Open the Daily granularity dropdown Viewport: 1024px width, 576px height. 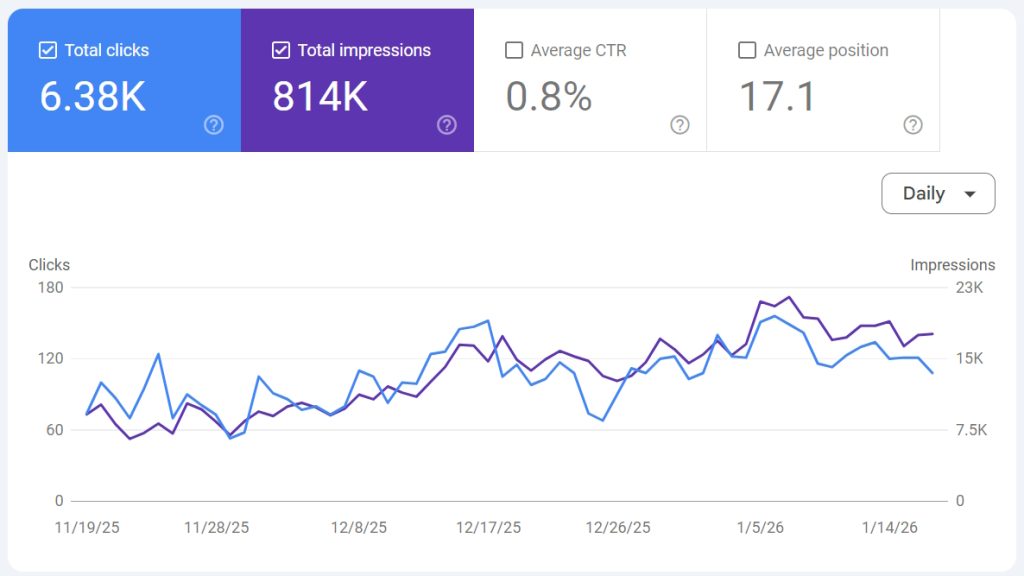937,194
